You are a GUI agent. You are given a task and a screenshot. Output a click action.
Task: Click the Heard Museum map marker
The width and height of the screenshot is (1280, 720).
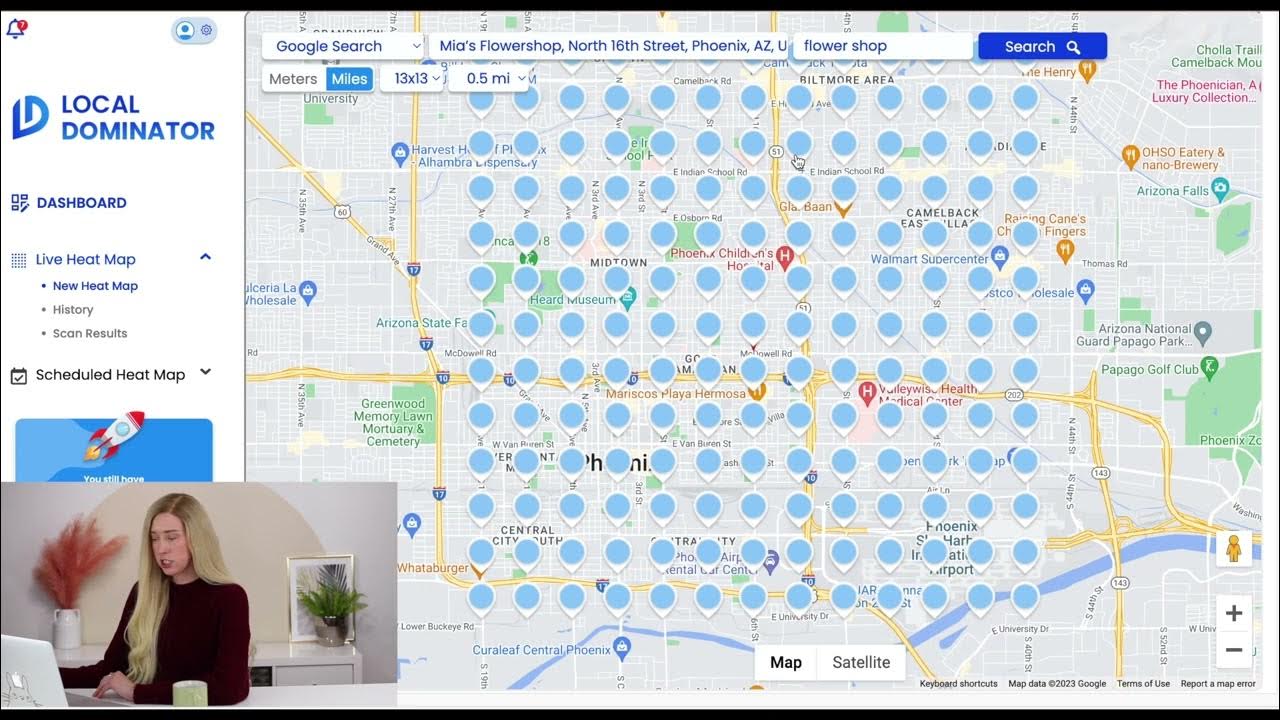tap(627, 297)
